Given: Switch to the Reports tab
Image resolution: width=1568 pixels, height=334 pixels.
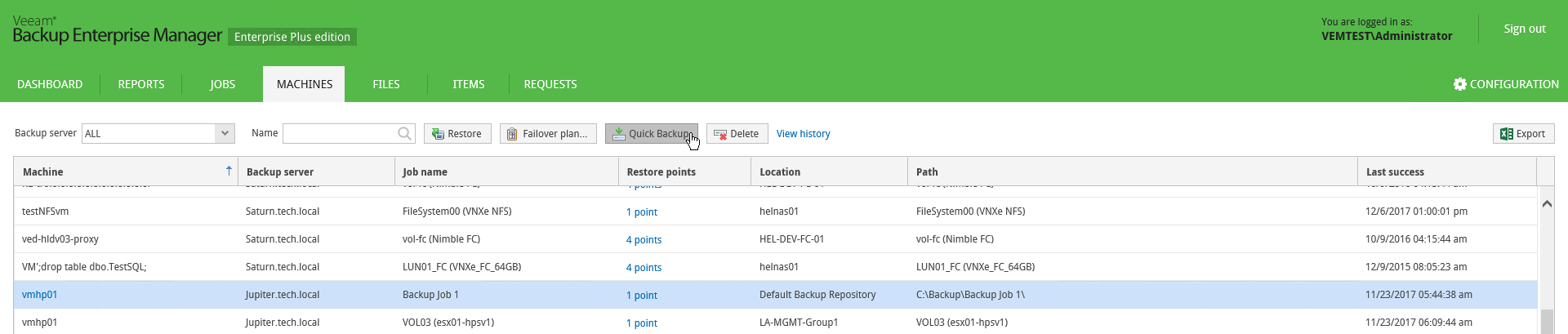Looking at the screenshot, I should pos(141,84).
